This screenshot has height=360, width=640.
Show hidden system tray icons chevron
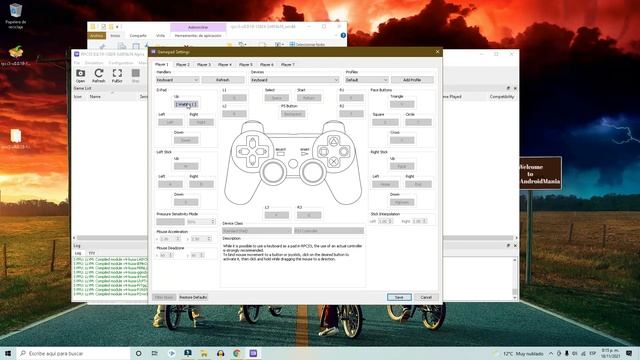551,353
